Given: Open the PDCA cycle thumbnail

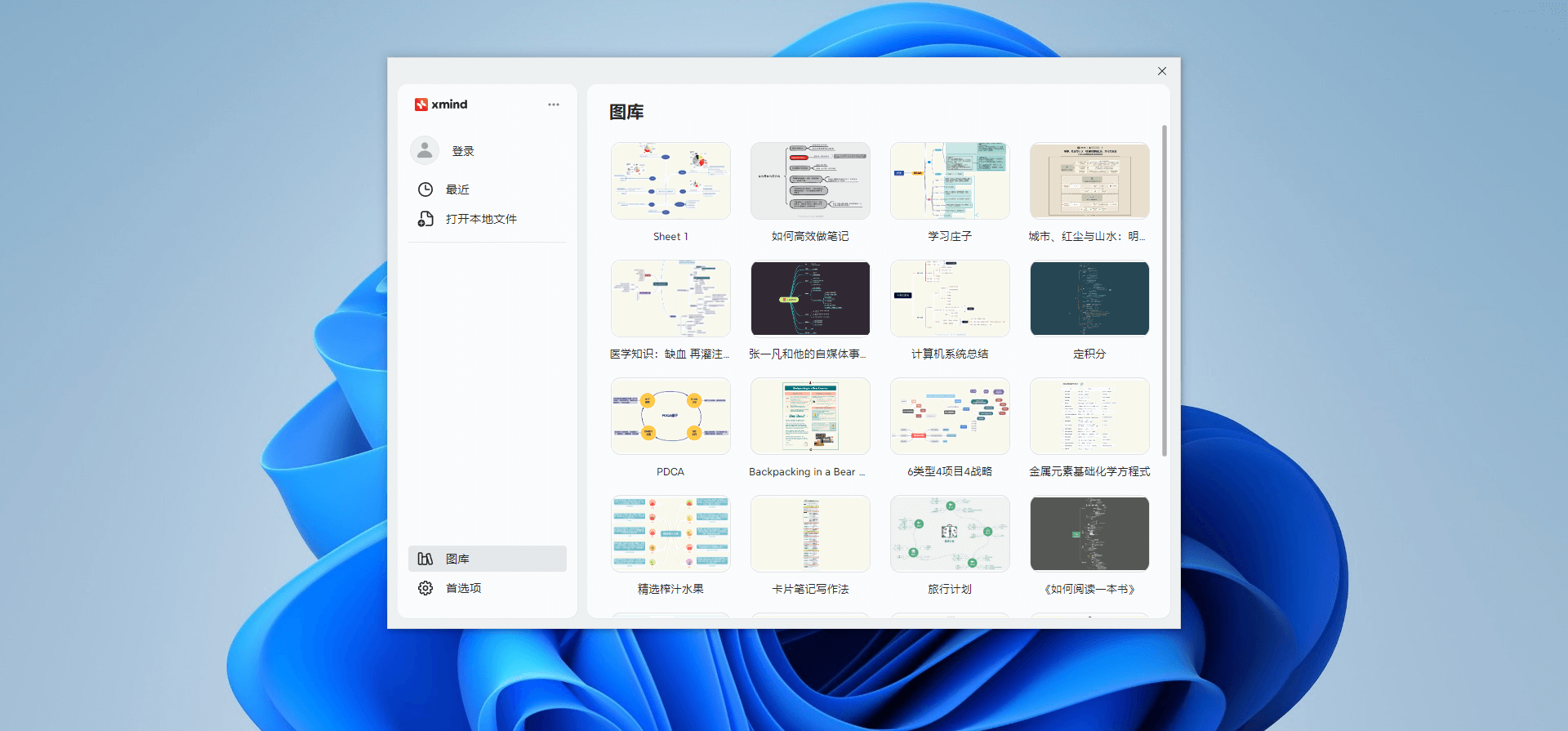Looking at the screenshot, I should (x=670, y=416).
